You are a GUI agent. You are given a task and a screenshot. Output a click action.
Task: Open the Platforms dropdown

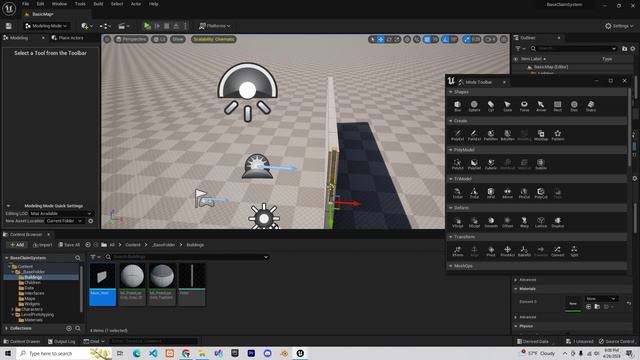(x=214, y=26)
